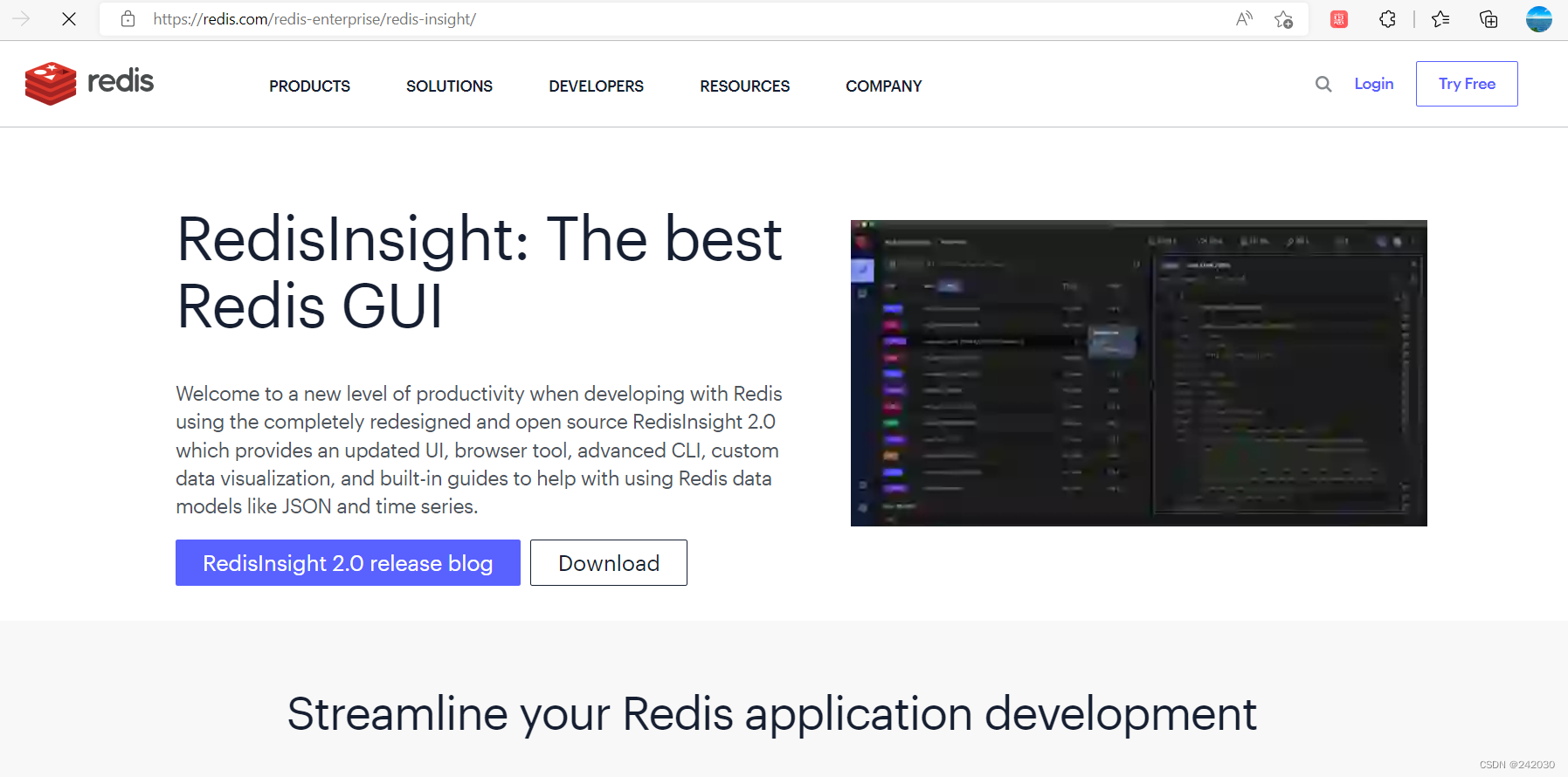This screenshot has width=1568, height=777.
Task: Add this page to favorites star
Action: coord(1283,18)
